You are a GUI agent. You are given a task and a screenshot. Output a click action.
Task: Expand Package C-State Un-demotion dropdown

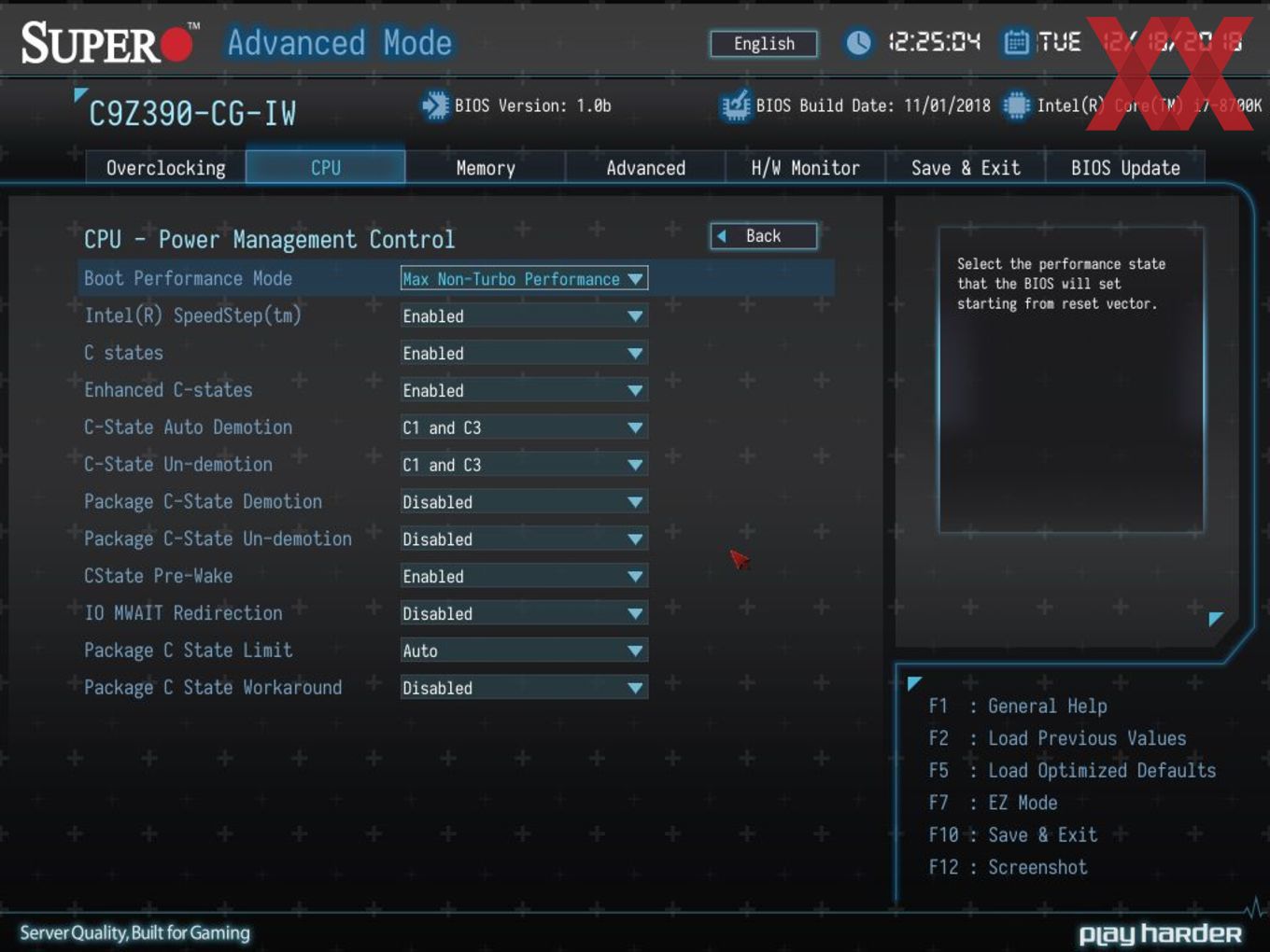pyautogui.click(x=524, y=539)
